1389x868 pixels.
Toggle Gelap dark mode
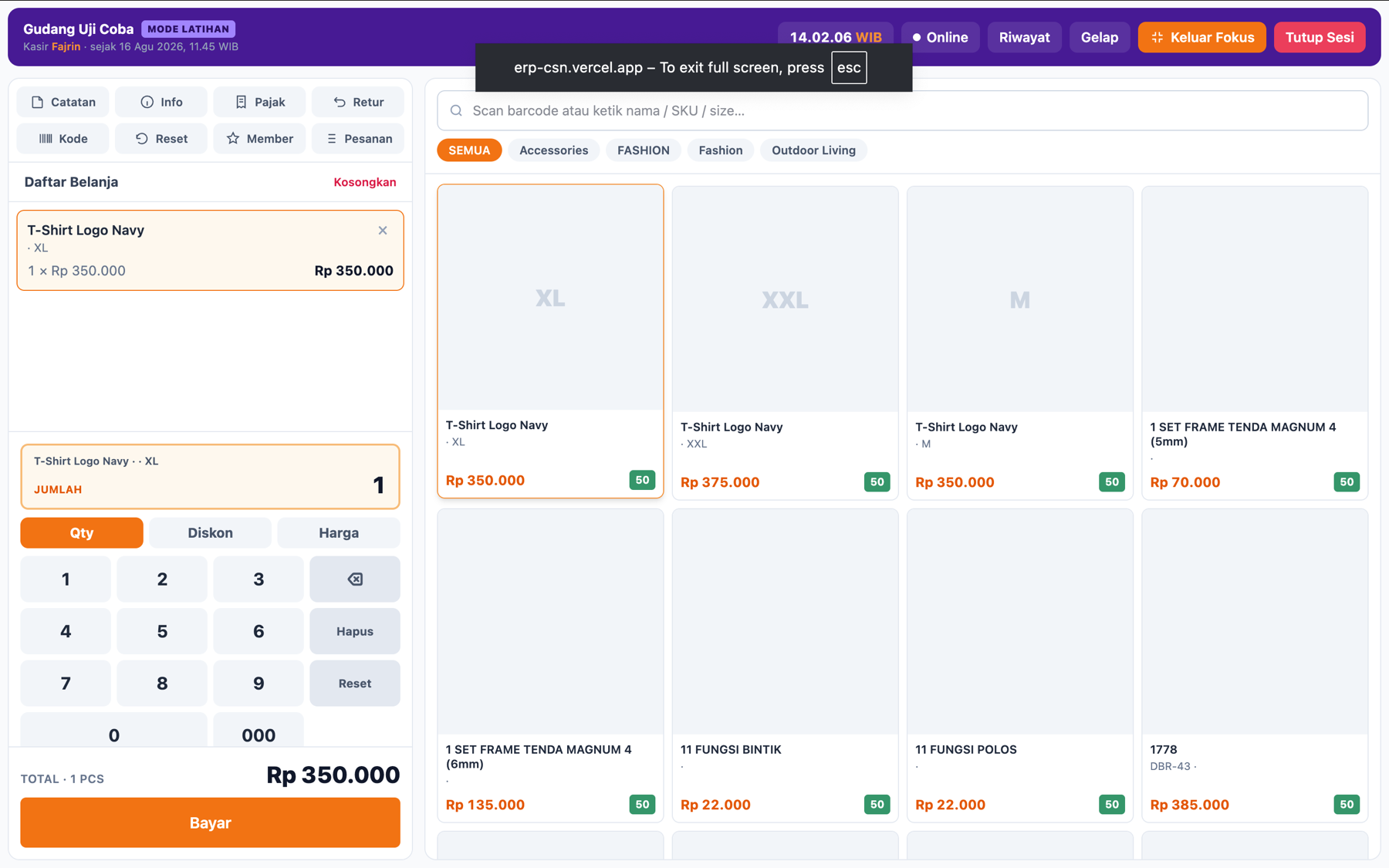pyautogui.click(x=1099, y=37)
